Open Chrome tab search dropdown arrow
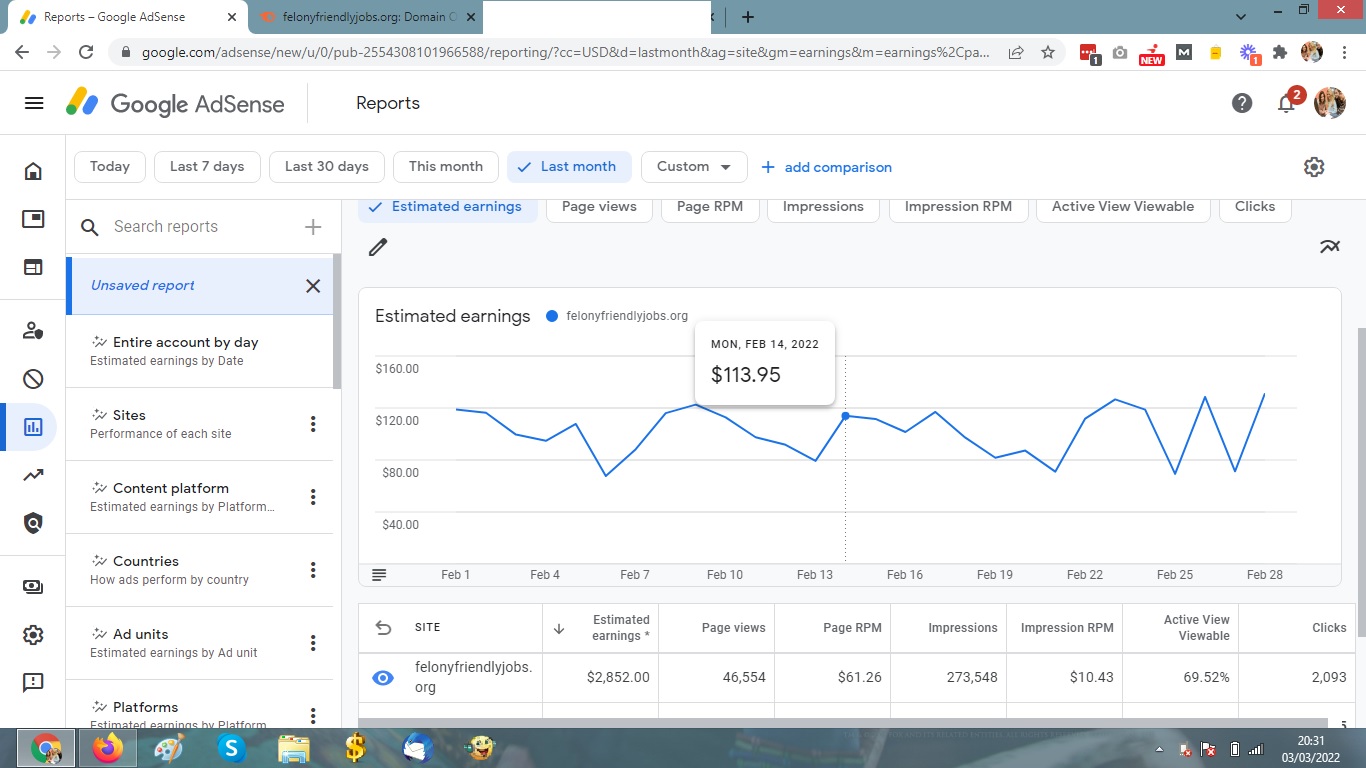The height and width of the screenshot is (768, 1366). (1241, 17)
